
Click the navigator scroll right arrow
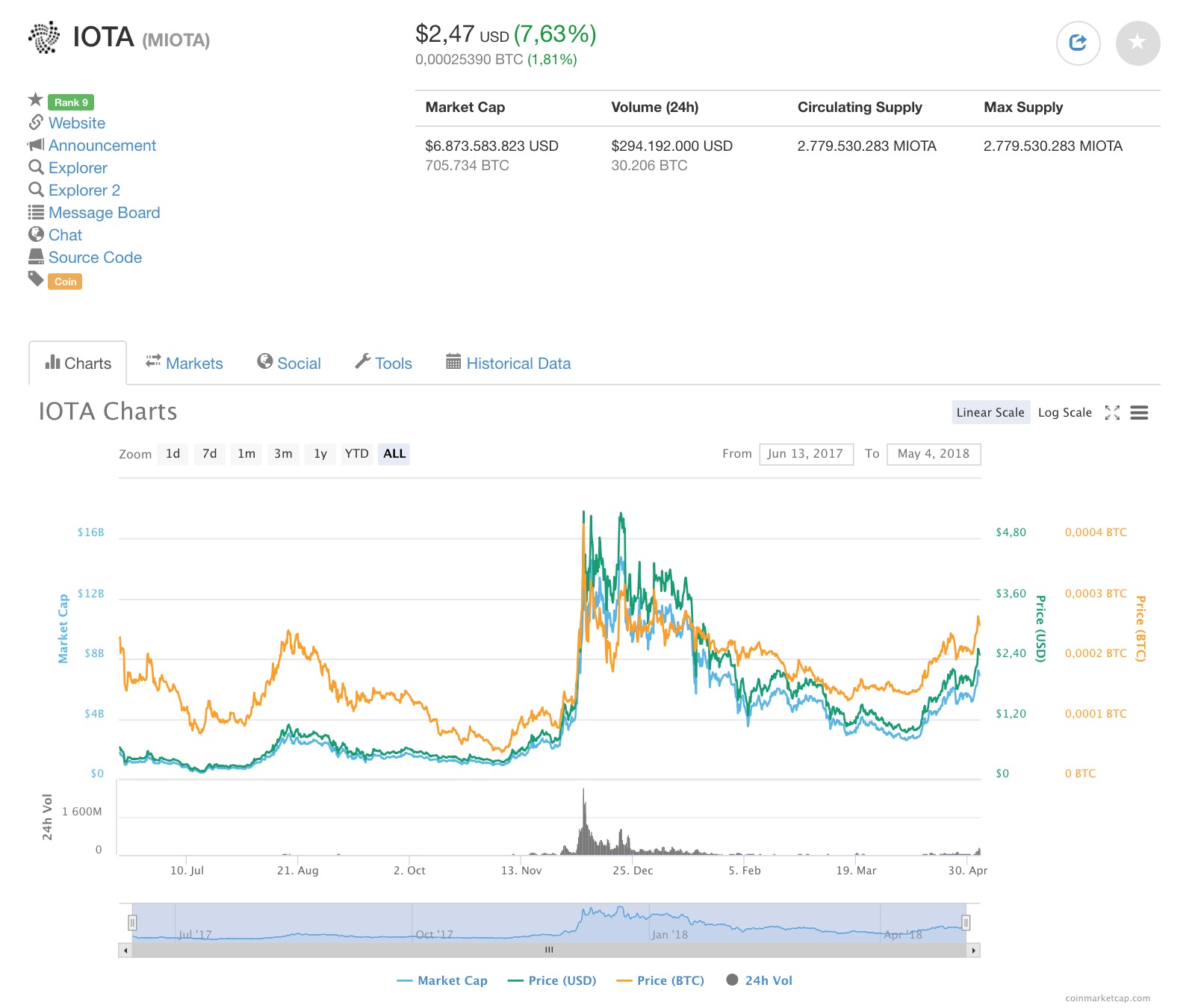tap(973, 951)
